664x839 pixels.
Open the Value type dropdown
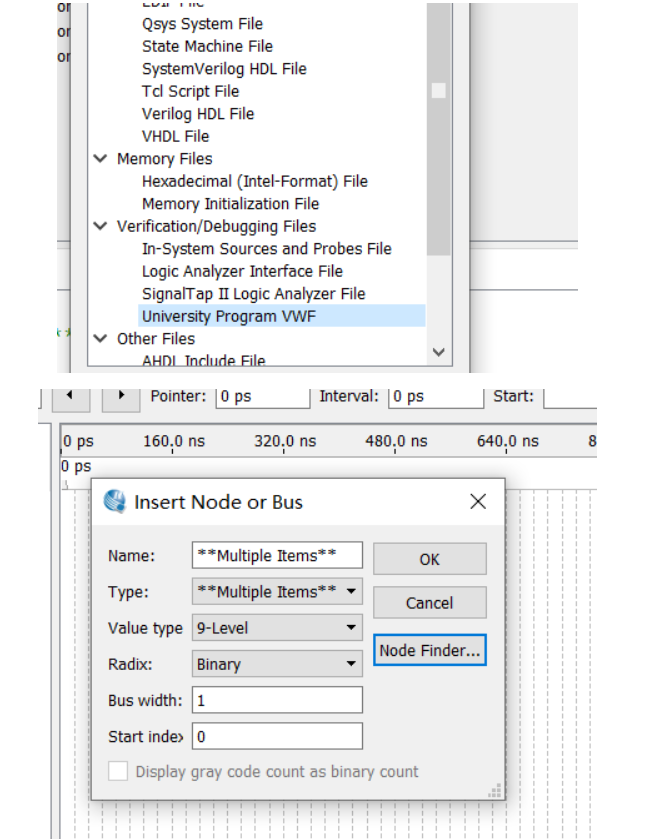pyautogui.click(x=277, y=628)
